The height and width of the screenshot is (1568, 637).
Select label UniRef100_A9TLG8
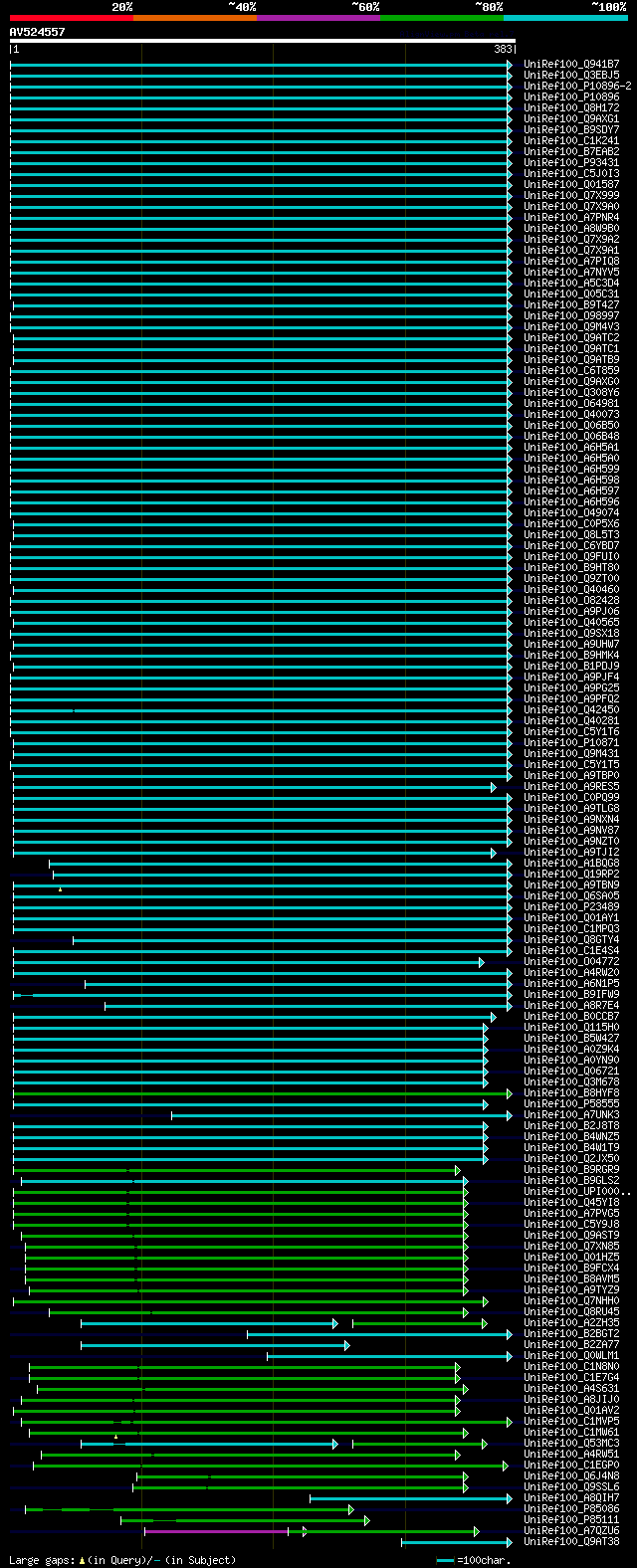click(x=571, y=808)
